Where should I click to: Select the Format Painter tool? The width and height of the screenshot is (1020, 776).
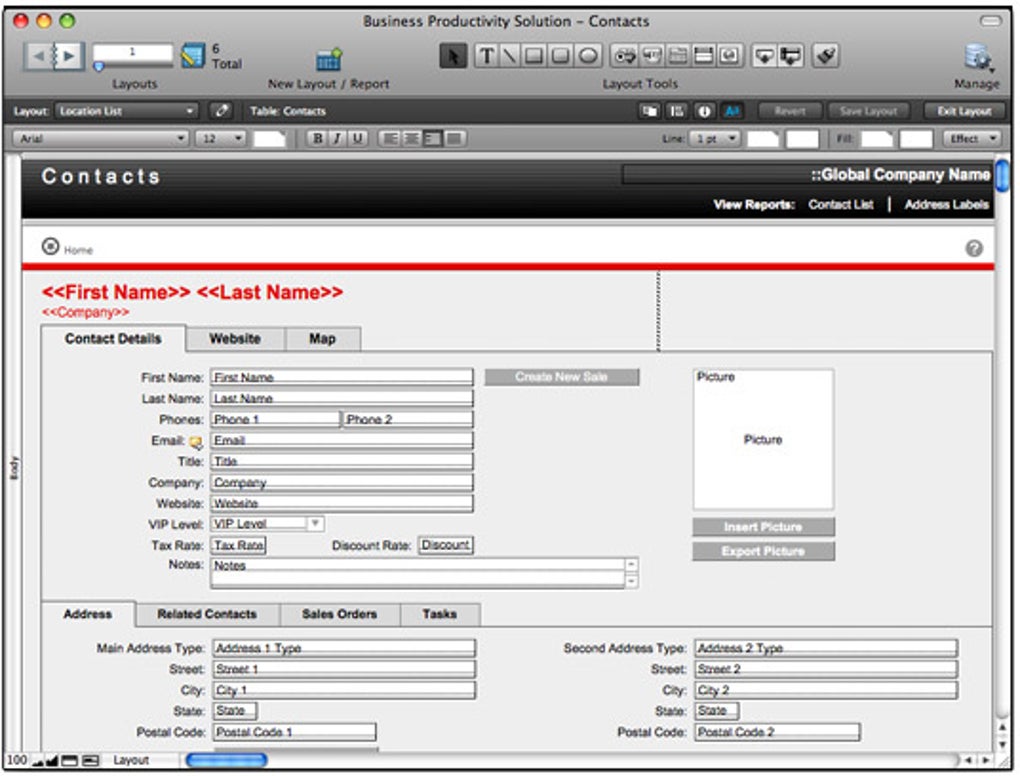pyautogui.click(x=826, y=57)
